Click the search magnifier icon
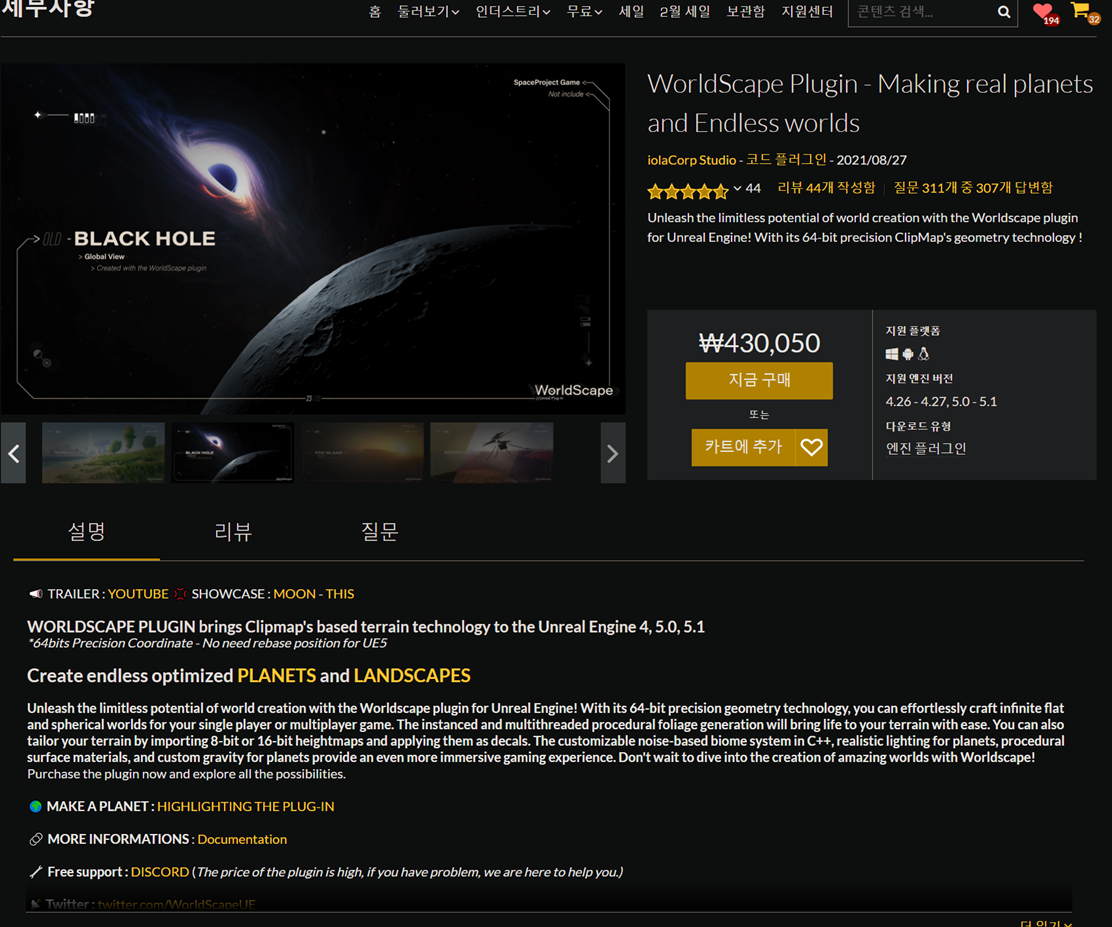The width and height of the screenshot is (1112, 927). click(x=1003, y=12)
